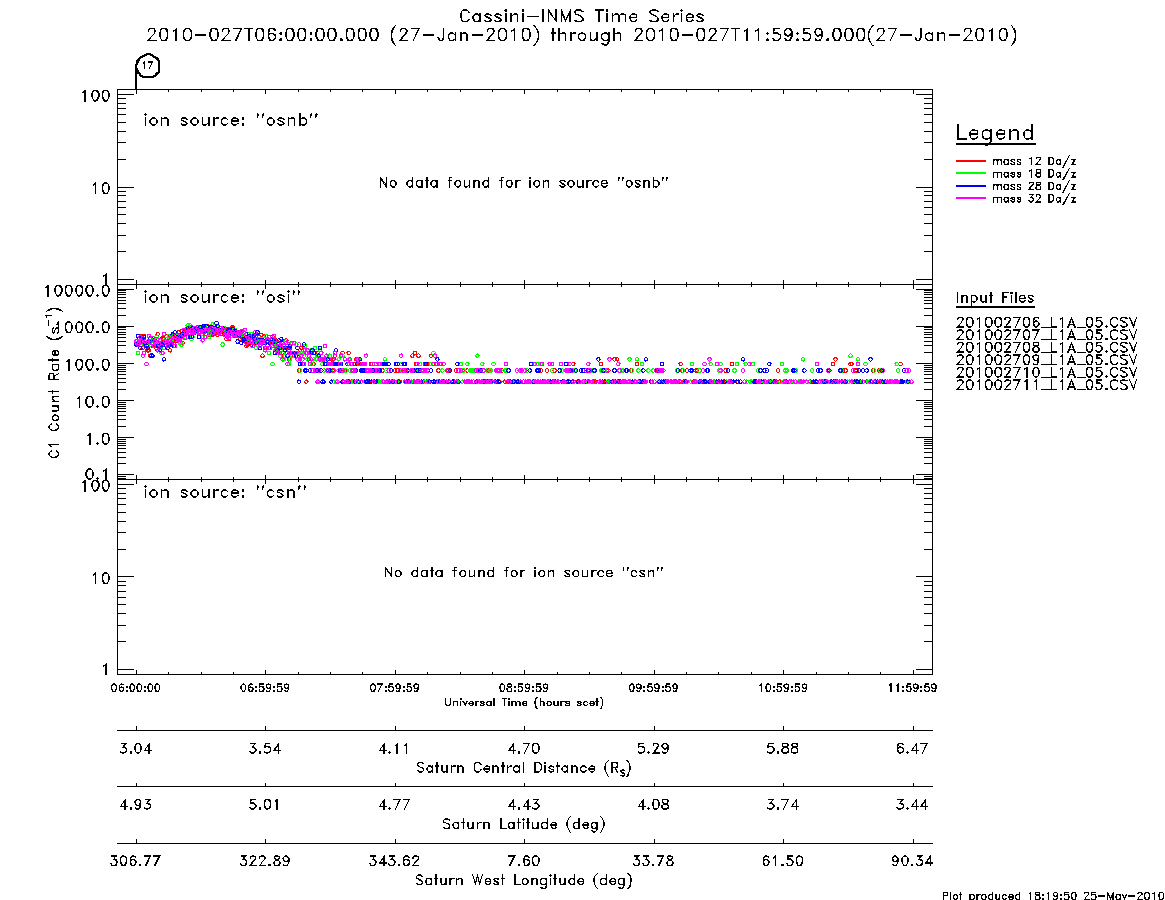Image resolution: width=1165 pixels, height=900 pixels.
Task: Click the 06:00:00 time tick label
Action: click(x=135, y=688)
